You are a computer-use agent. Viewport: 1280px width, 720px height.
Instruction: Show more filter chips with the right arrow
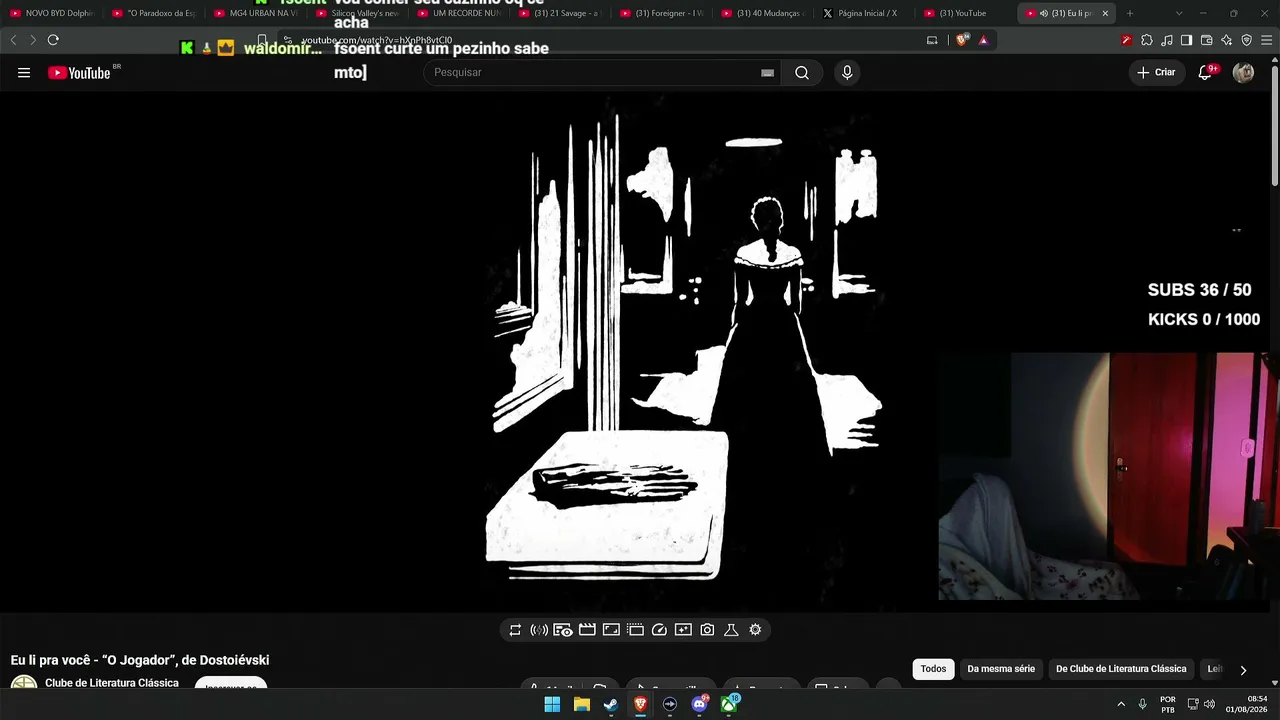click(x=1243, y=670)
